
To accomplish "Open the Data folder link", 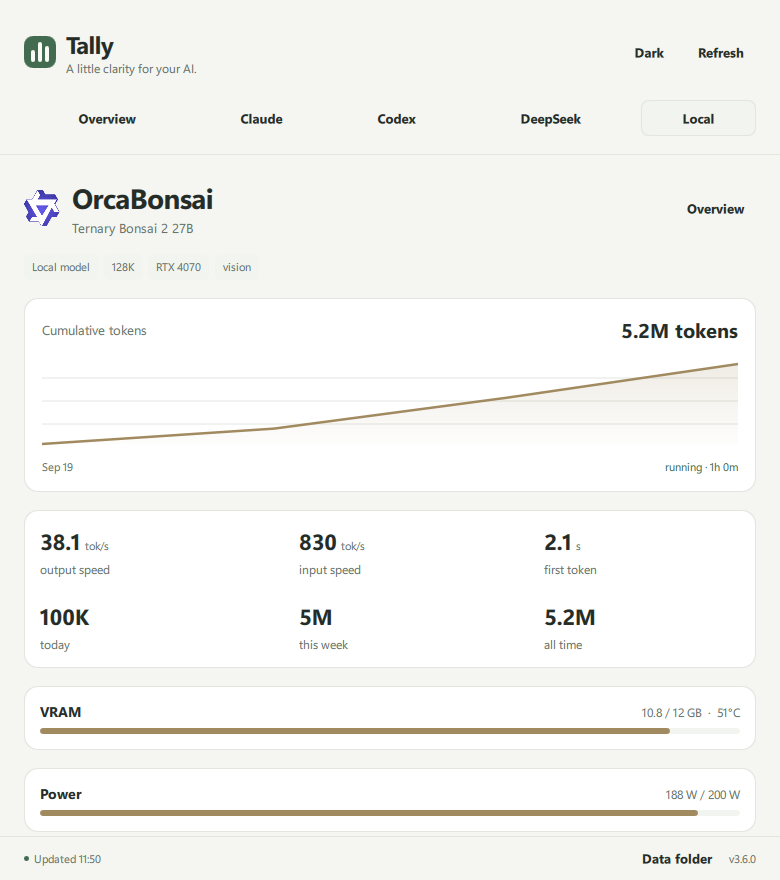I will [x=677, y=859].
